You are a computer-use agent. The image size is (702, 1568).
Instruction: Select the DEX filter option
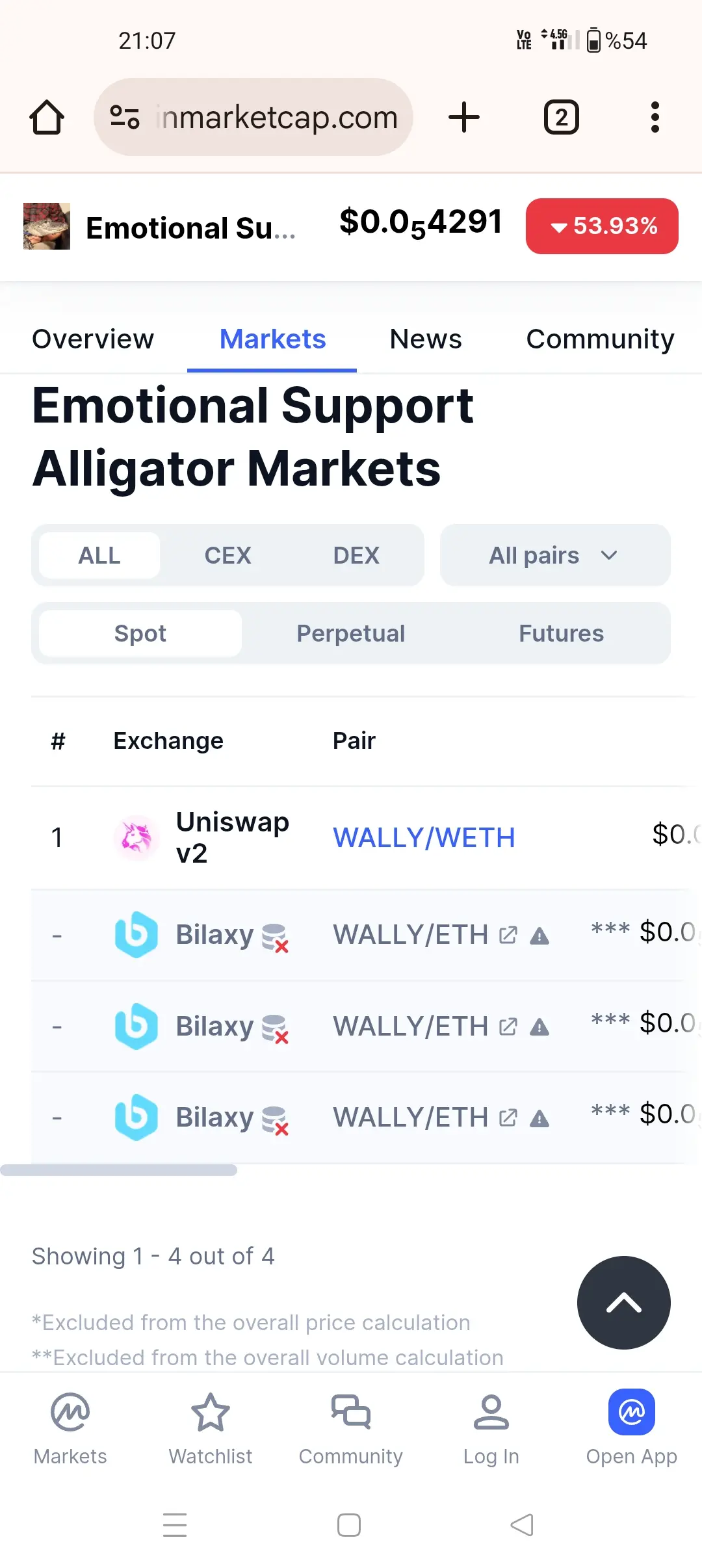[x=356, y=556]
